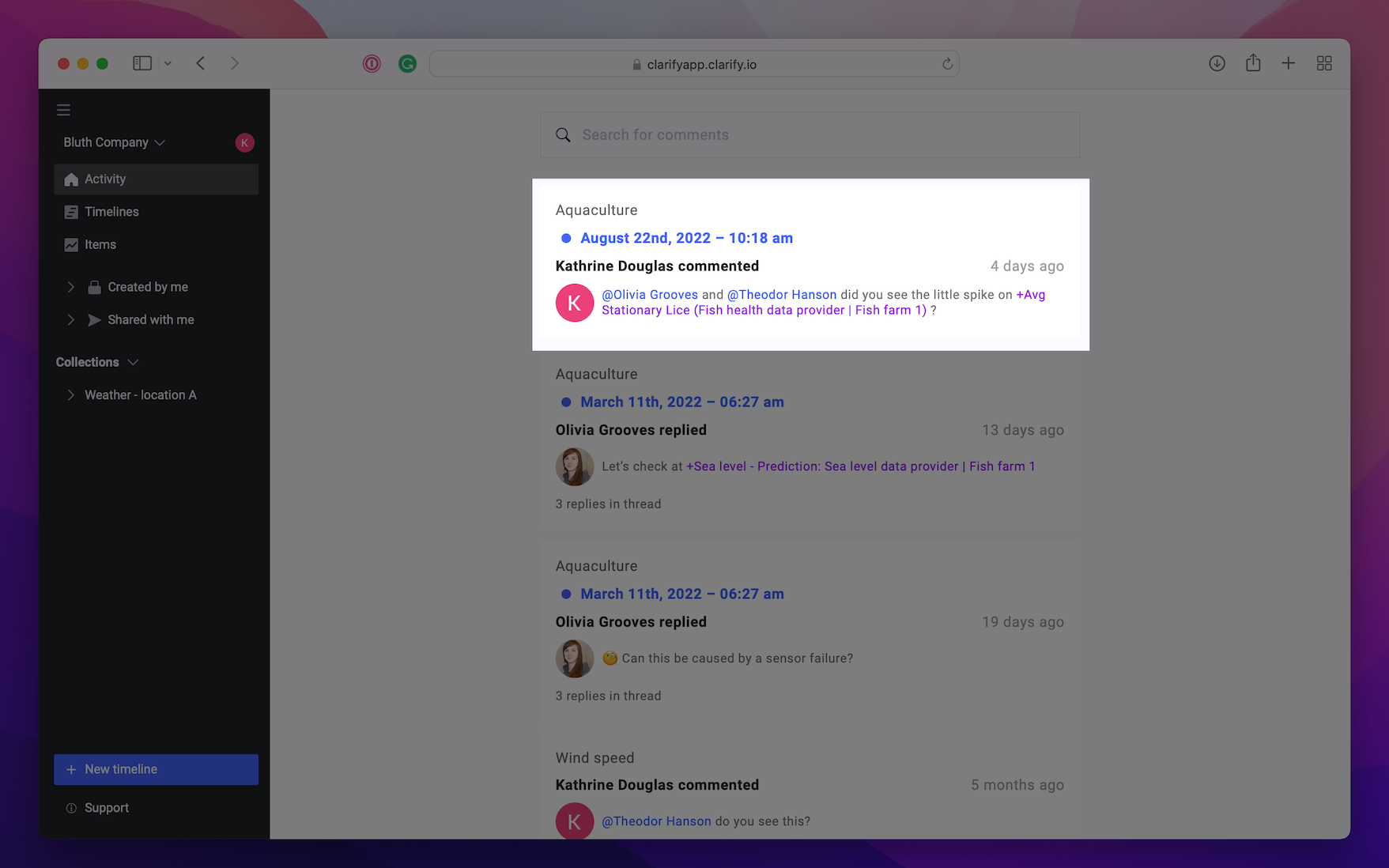1389x868 pixels.
Task: Open the August 22nd, 2022 timestamp link
Action: click(686, 238)
